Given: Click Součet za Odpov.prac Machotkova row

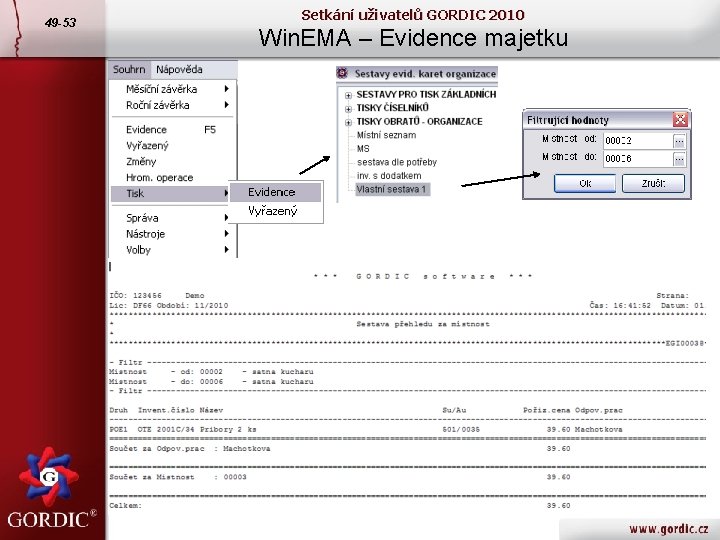Looking at the screenshot, I should pyautogui.click(x=340, y=449).
